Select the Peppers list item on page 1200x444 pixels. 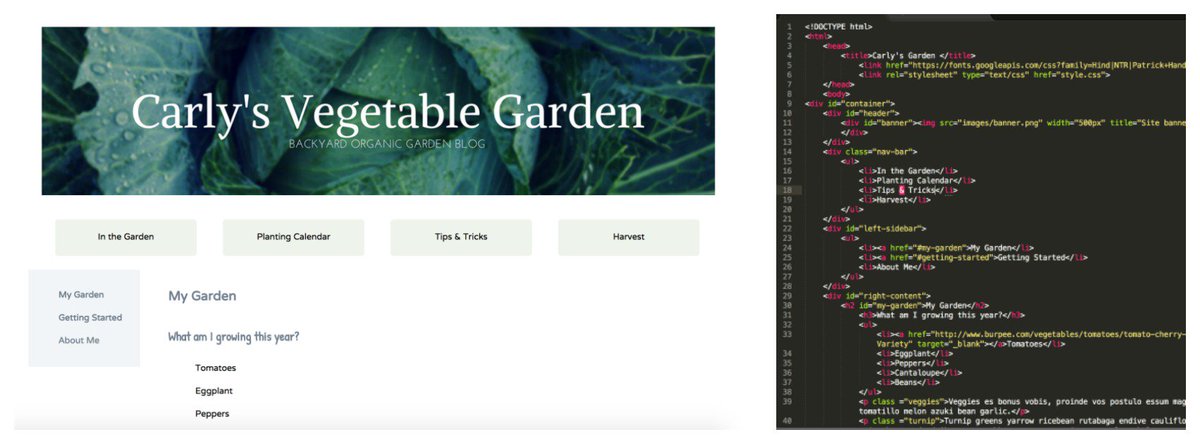pos(212,414)
